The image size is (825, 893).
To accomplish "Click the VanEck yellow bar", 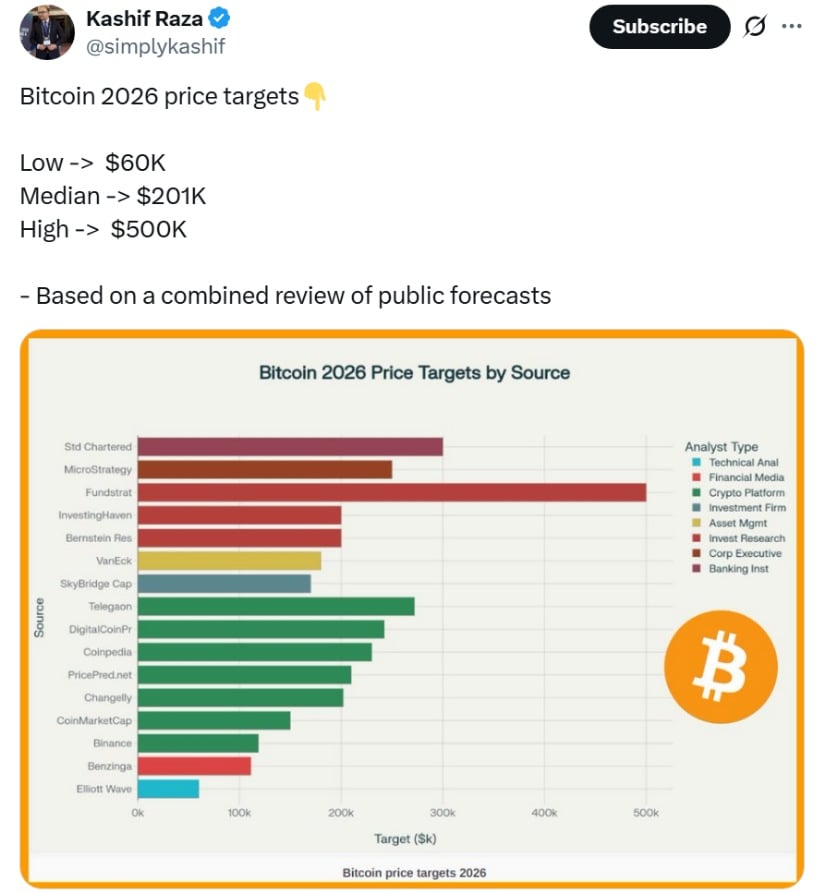I will click(x=229, y=561).
